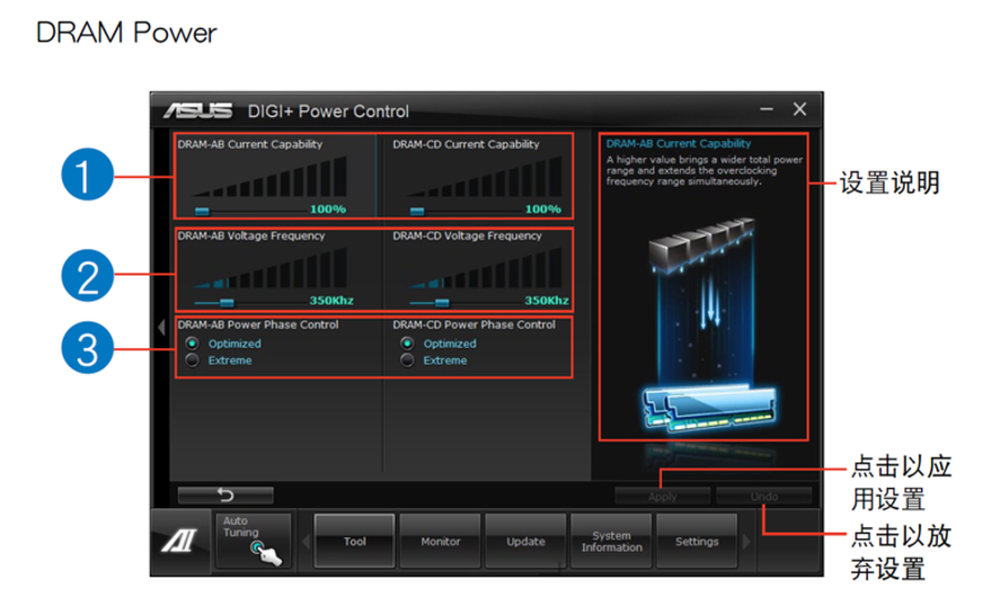Adjust the DRAM-AB Voltage Frequency slider handle
The width and height of the screenshot is (1000, 606).
[x=226, y=302]
